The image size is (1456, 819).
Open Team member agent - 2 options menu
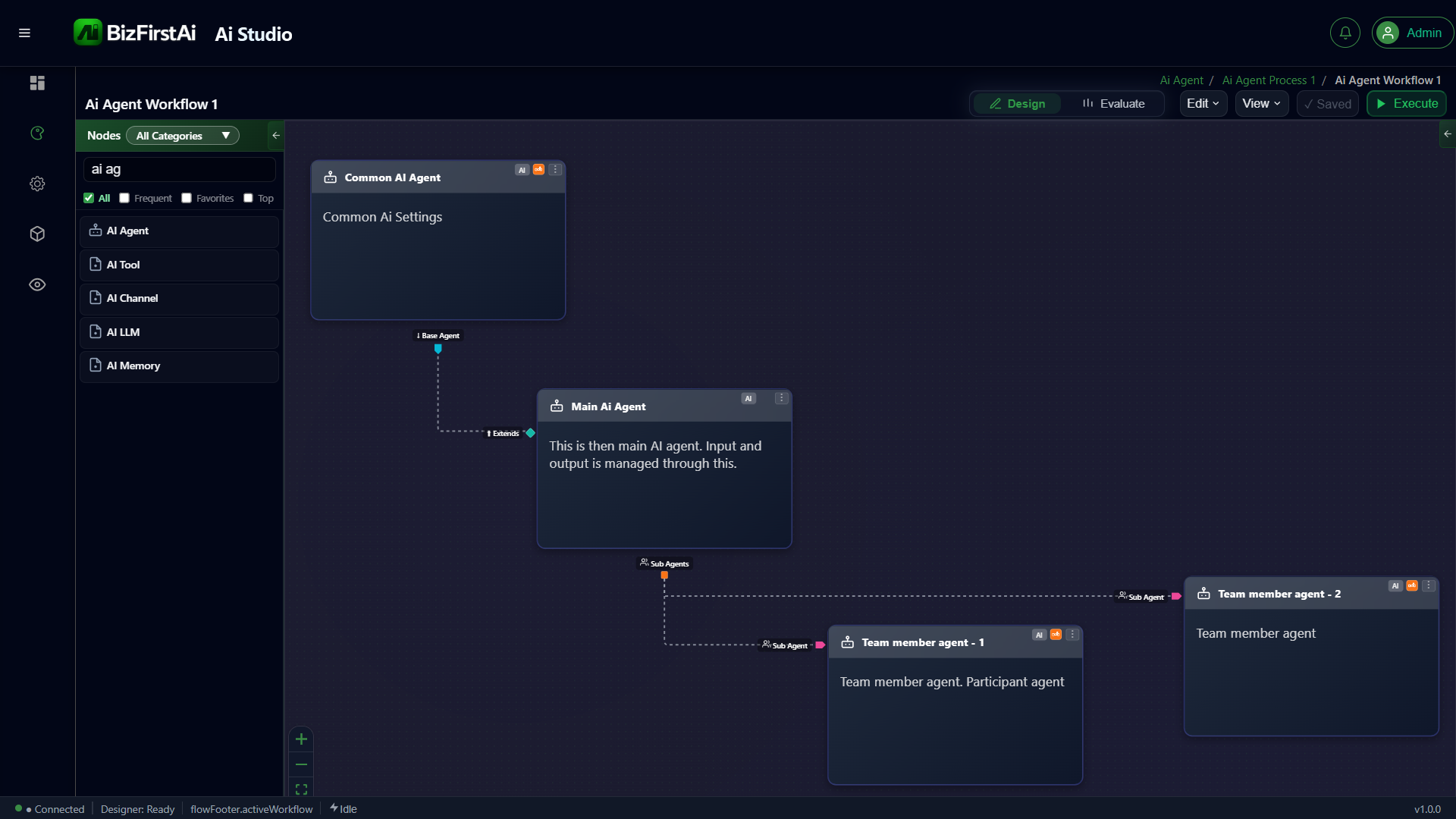(x=1429, y=585)
